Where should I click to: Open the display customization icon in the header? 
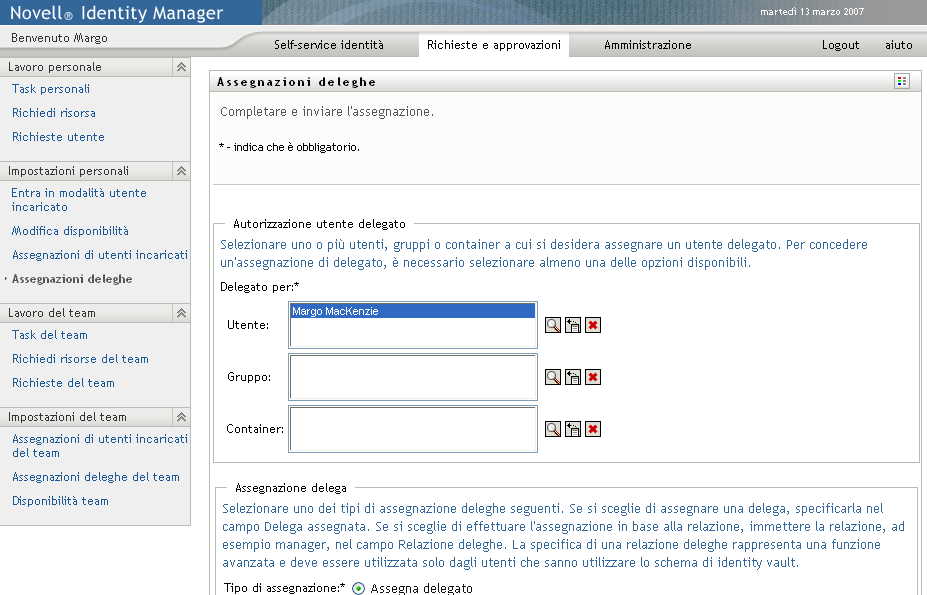(x=901, y=81)
